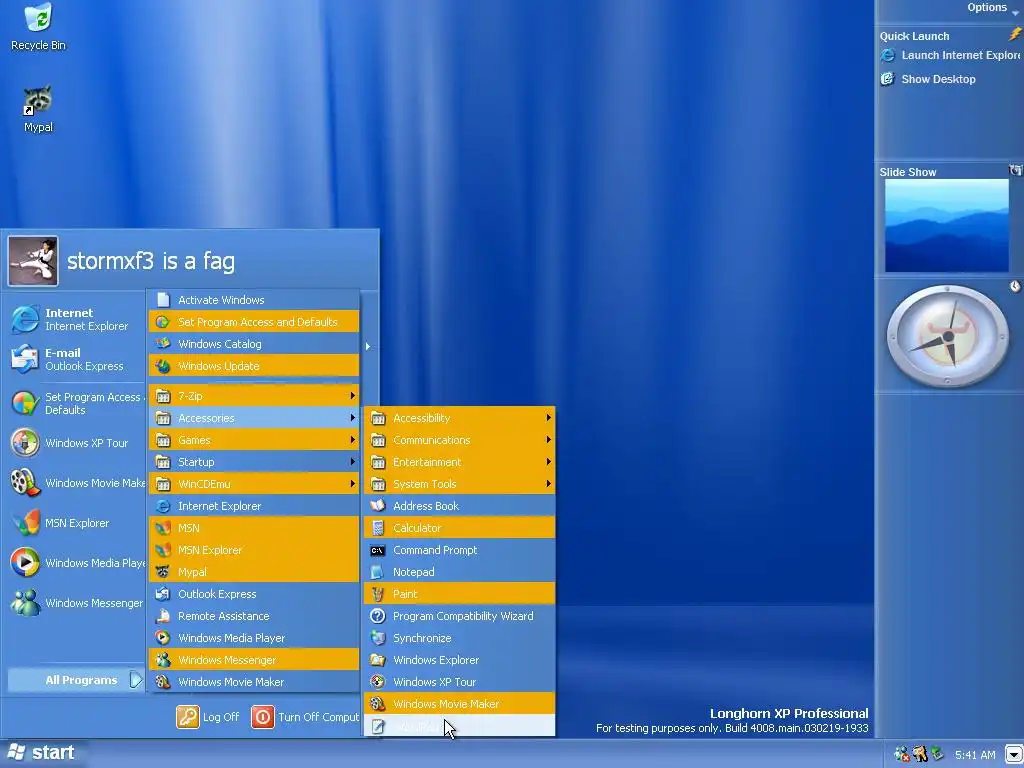Click the Windows Messenger icon in recent list

[x=25, y=603]
